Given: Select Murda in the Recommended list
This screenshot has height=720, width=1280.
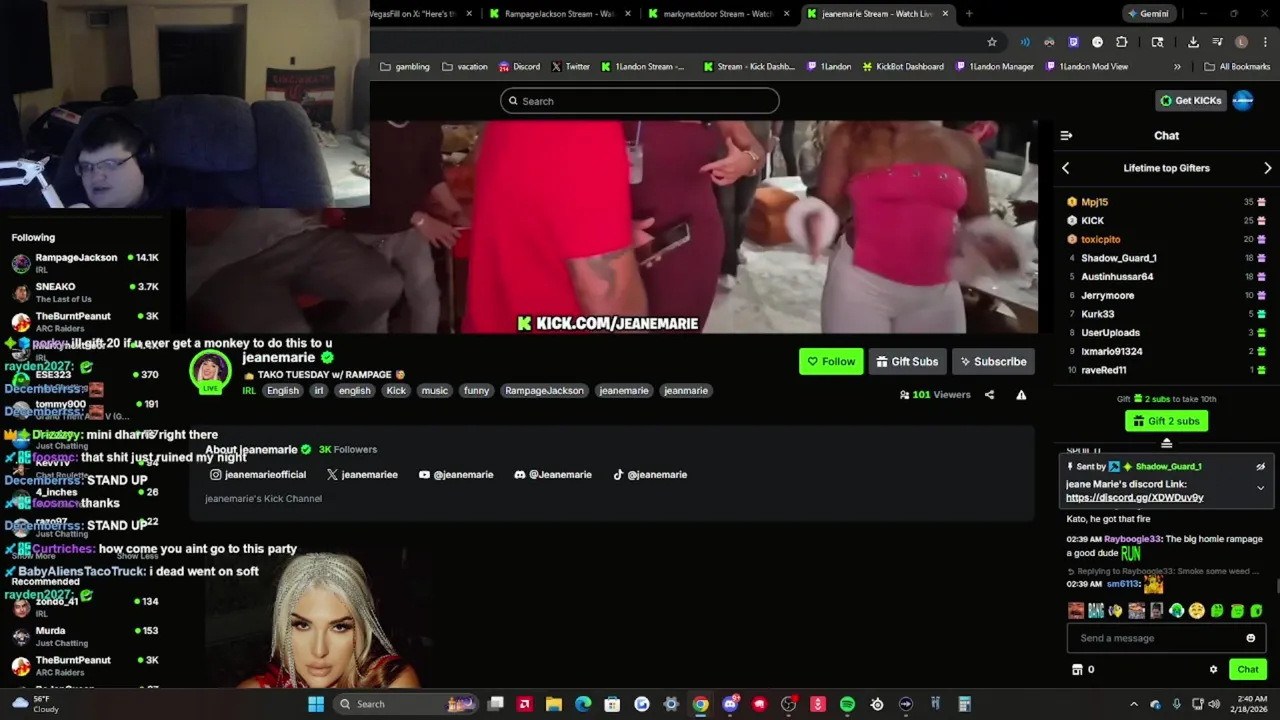Looking at the screenshot, I should pyautogui.click(x=85, y=636).
